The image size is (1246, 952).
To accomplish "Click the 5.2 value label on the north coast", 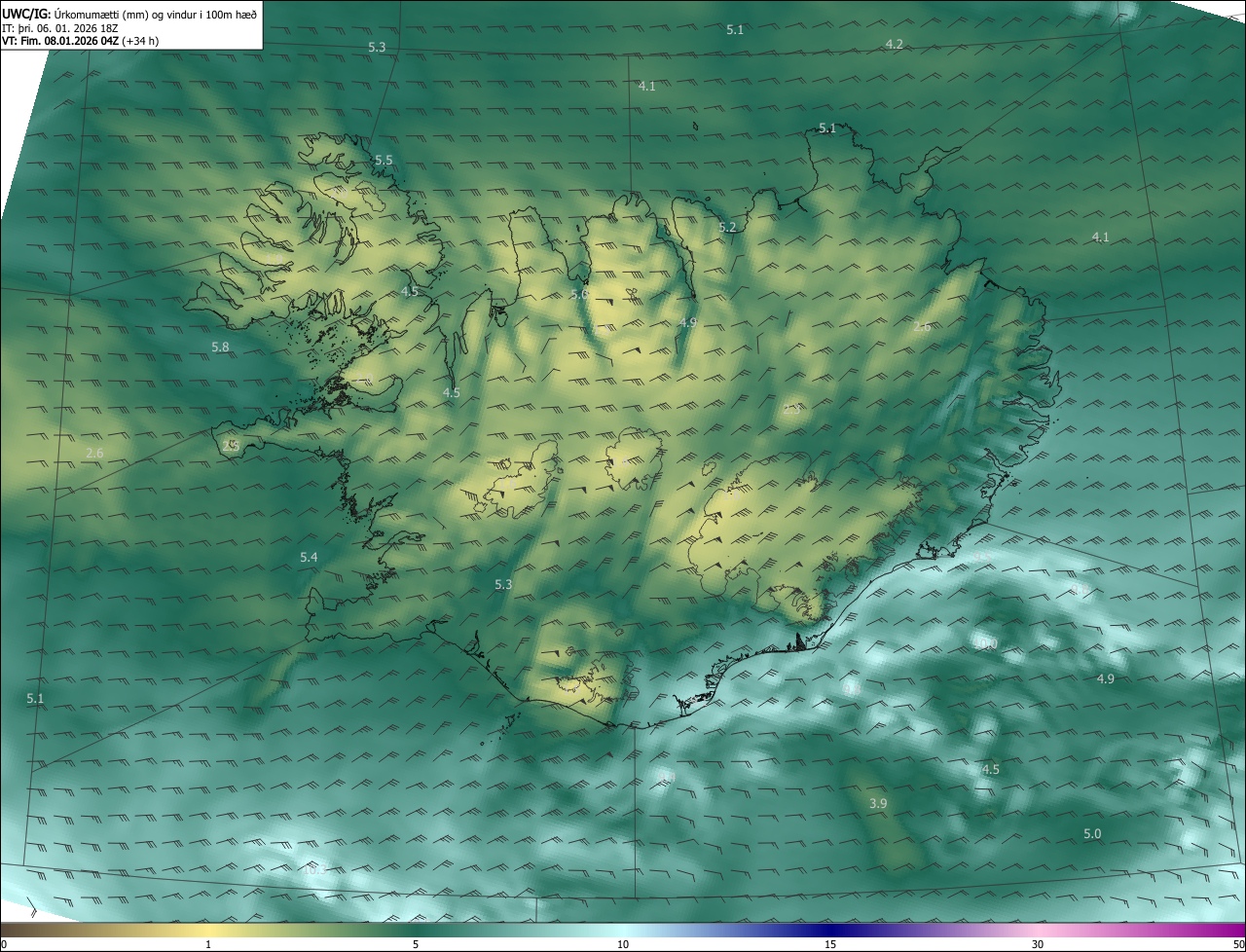I will pyautogui.click(x=727, y=227).
